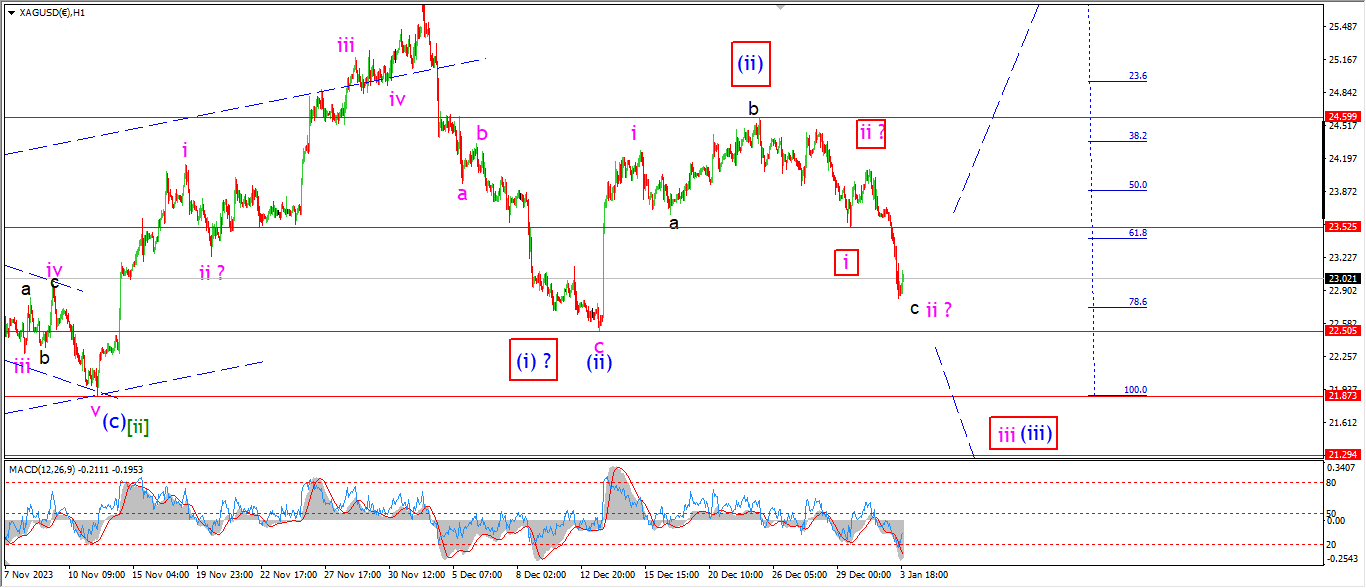Select the red 24.599 price level tag
1366x588 pixels.
(x=1341, y=117)
